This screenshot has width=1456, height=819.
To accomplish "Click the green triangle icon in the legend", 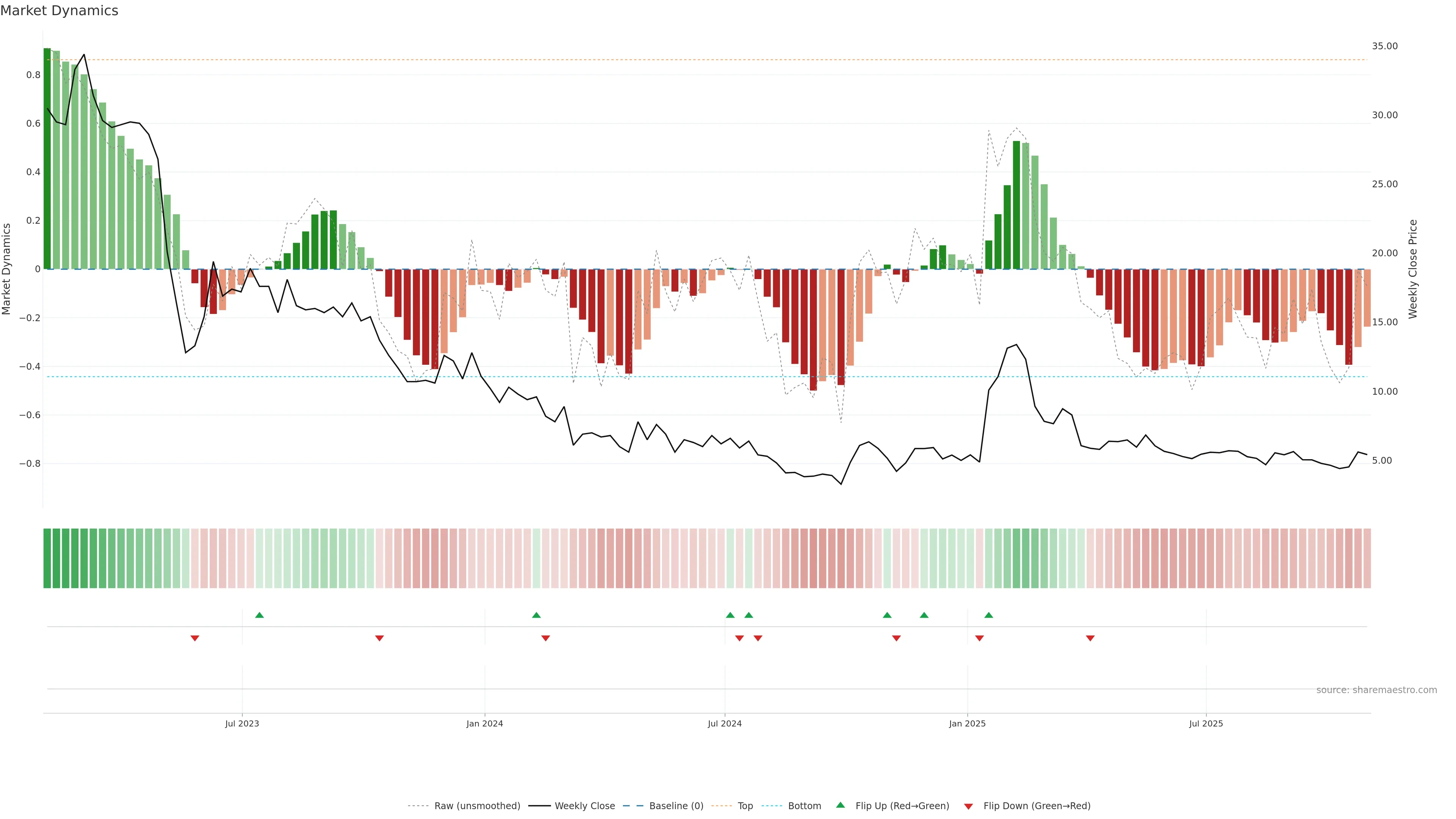I will tap(841, 805).
